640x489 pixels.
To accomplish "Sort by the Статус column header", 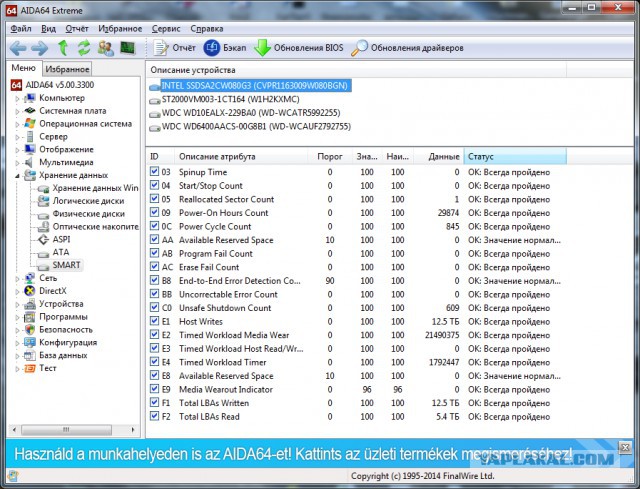I will [x=515, y=156].
